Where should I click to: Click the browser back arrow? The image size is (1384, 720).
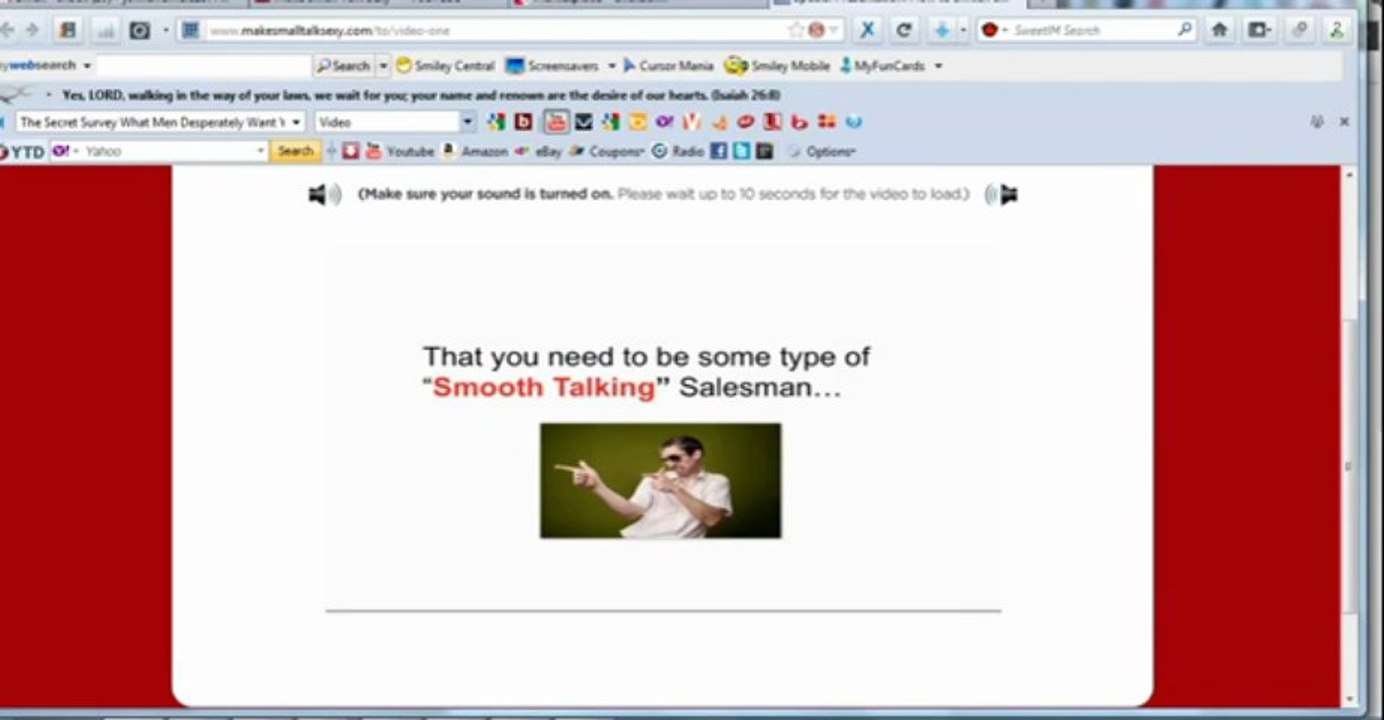pos(8,30)
